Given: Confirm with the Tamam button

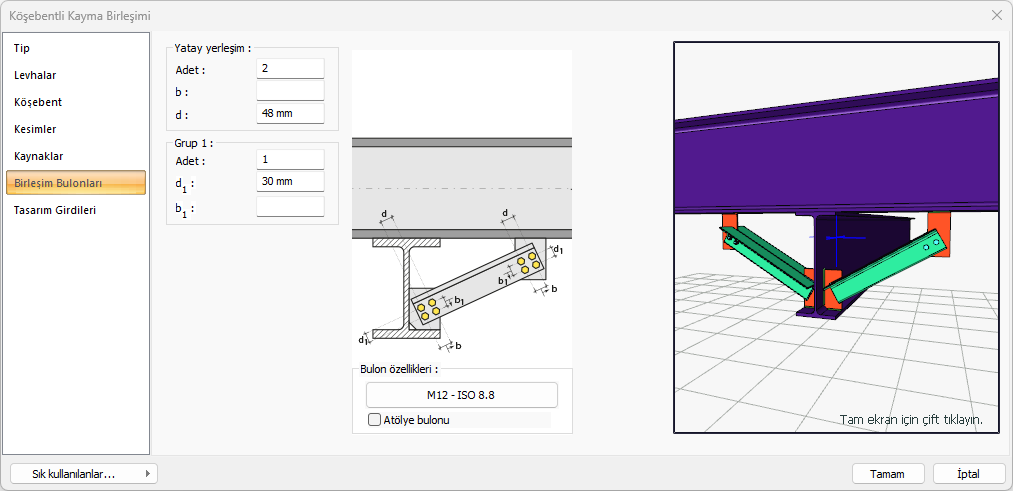Looking at the screenshot, I should point(888,474).
